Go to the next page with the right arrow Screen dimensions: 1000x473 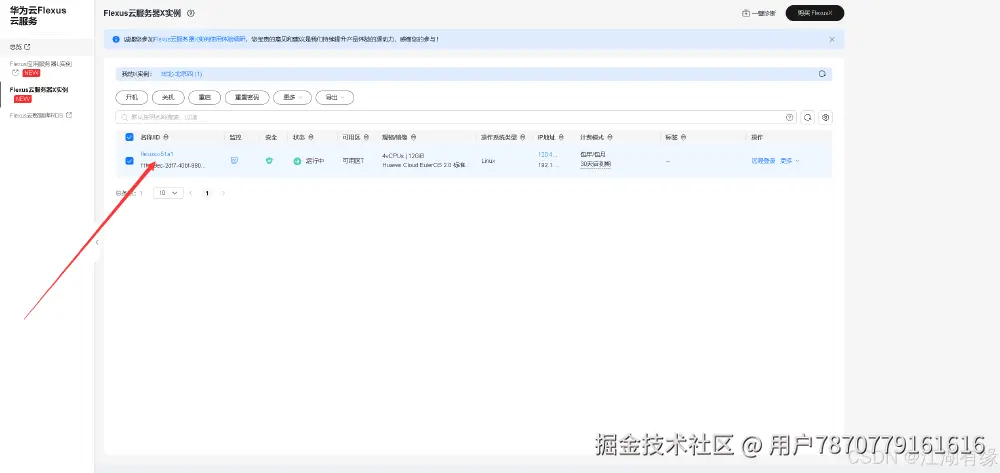(x=223, y=193)
